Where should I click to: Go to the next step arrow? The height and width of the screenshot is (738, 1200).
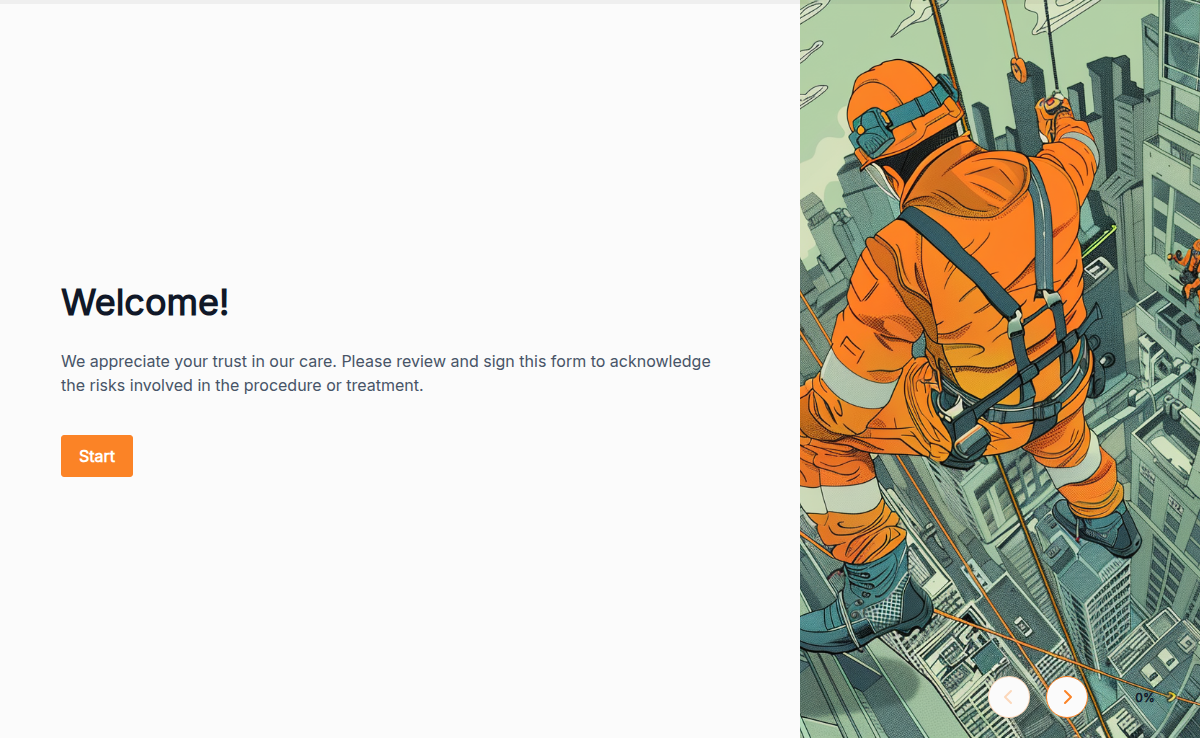coord(1067,697)
